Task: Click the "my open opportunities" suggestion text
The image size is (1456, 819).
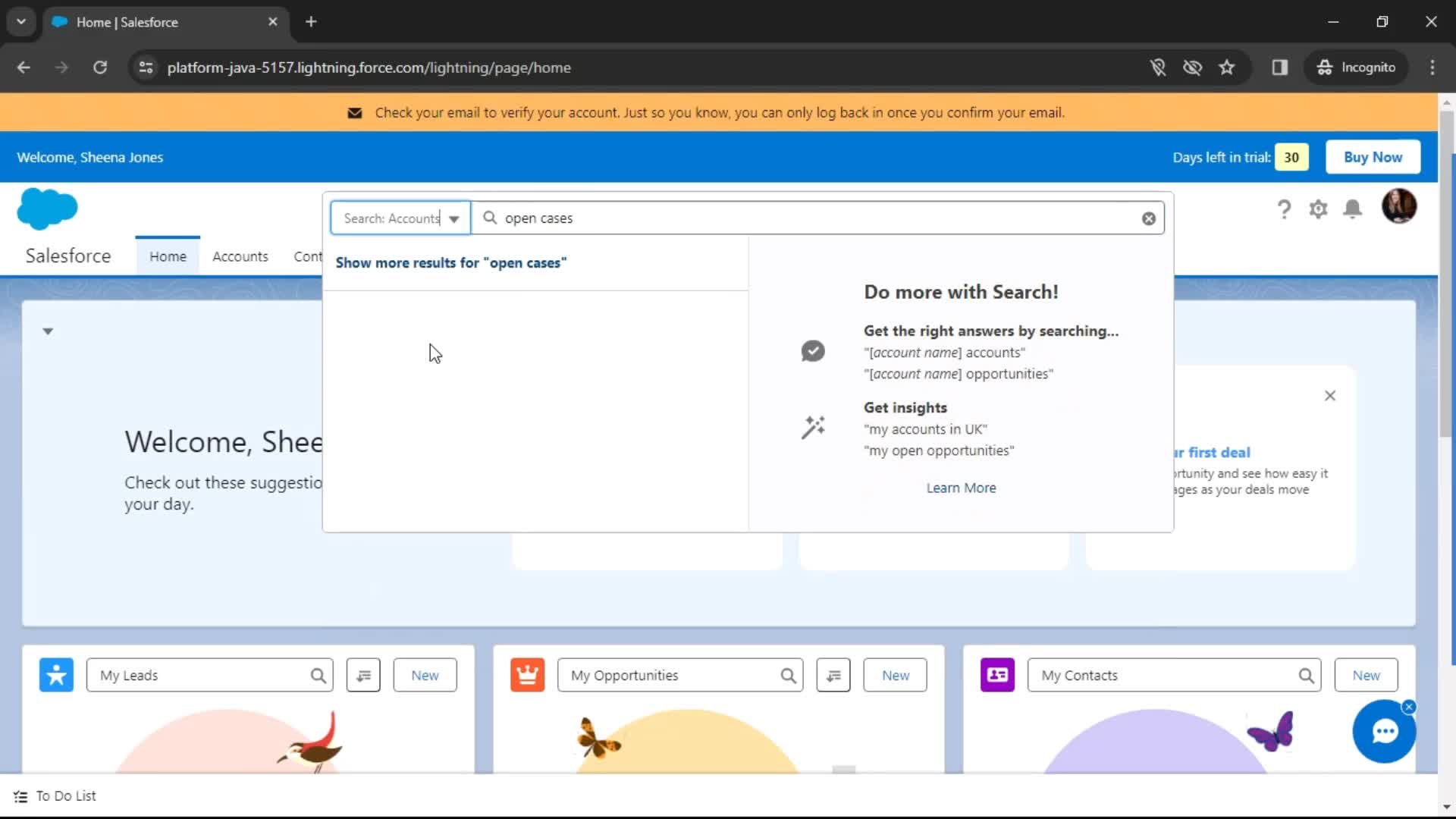Action: point(939,450)
